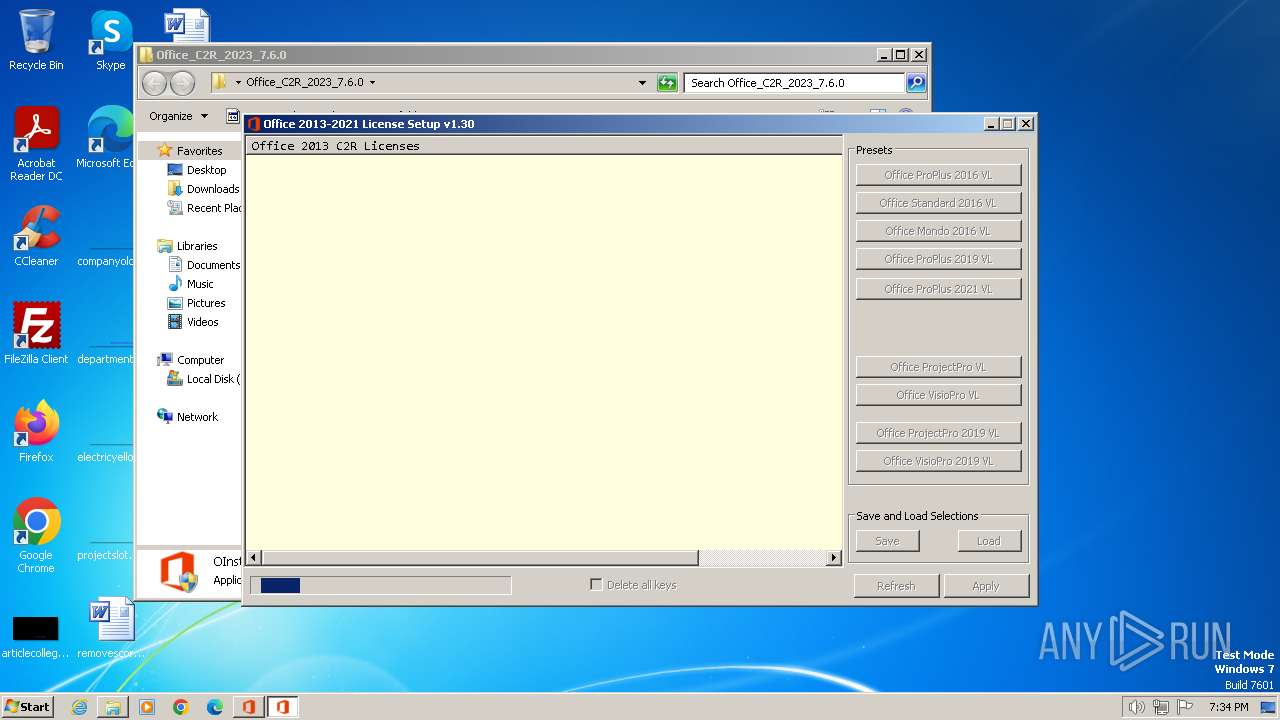Click horizontal scrollbar right arrow

(834, 558)
